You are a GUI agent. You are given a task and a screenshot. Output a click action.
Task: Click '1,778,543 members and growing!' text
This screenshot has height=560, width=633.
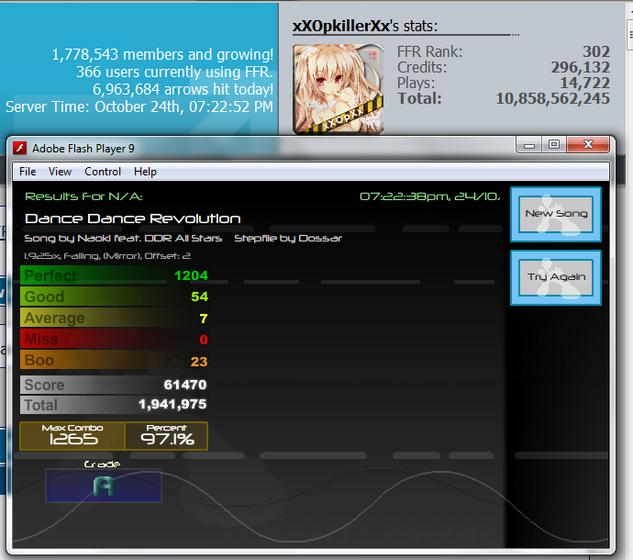pyautogui.click(x=162, y=55)
